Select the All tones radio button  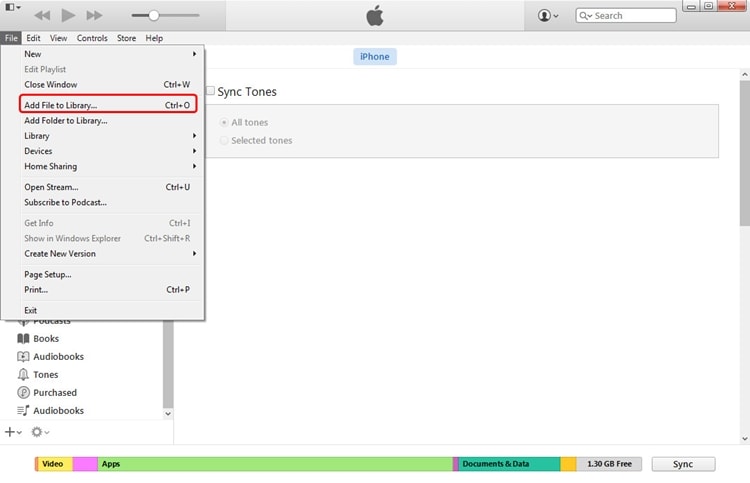click(223, 122)
